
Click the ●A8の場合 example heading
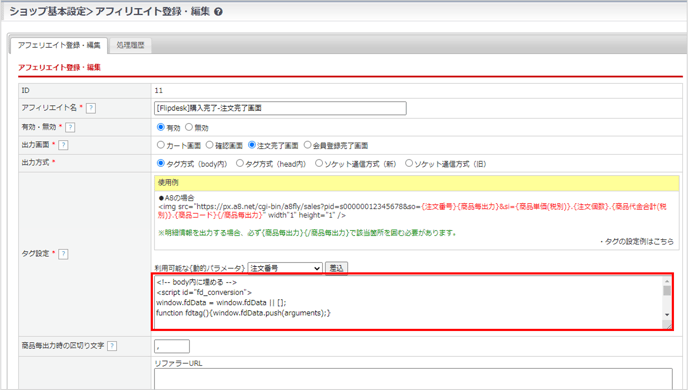pos(176,198)
